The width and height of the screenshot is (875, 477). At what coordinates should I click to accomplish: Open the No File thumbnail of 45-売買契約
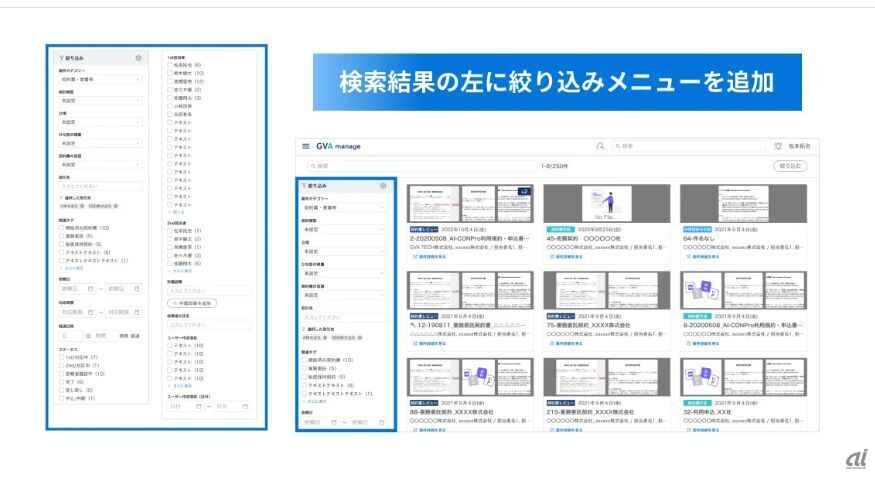click(607, 204)
